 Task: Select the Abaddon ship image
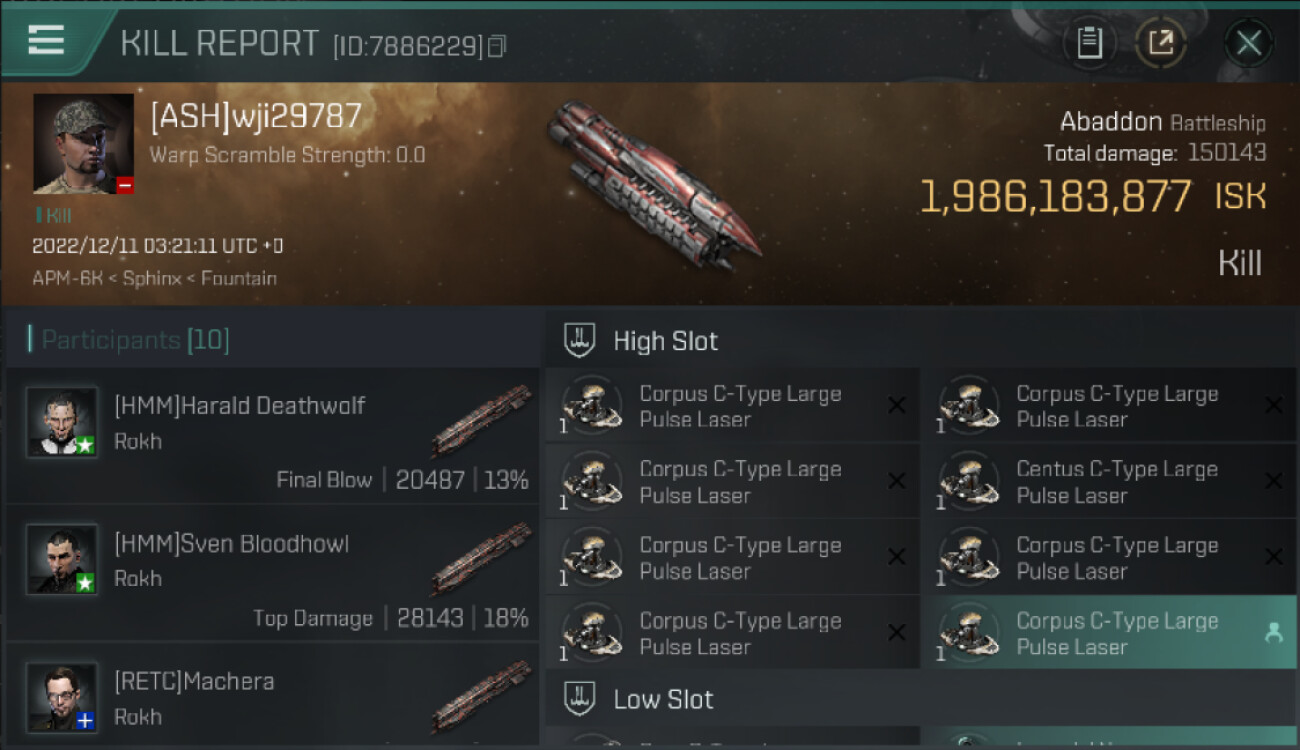coord(650,183)
